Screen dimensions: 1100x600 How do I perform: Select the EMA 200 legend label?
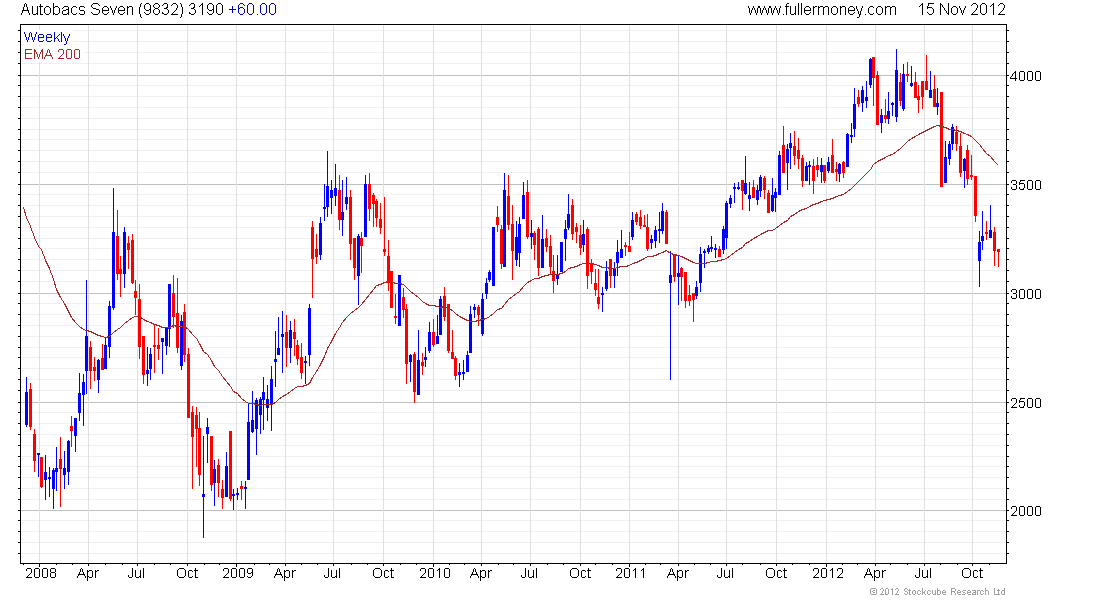[53, 55]
